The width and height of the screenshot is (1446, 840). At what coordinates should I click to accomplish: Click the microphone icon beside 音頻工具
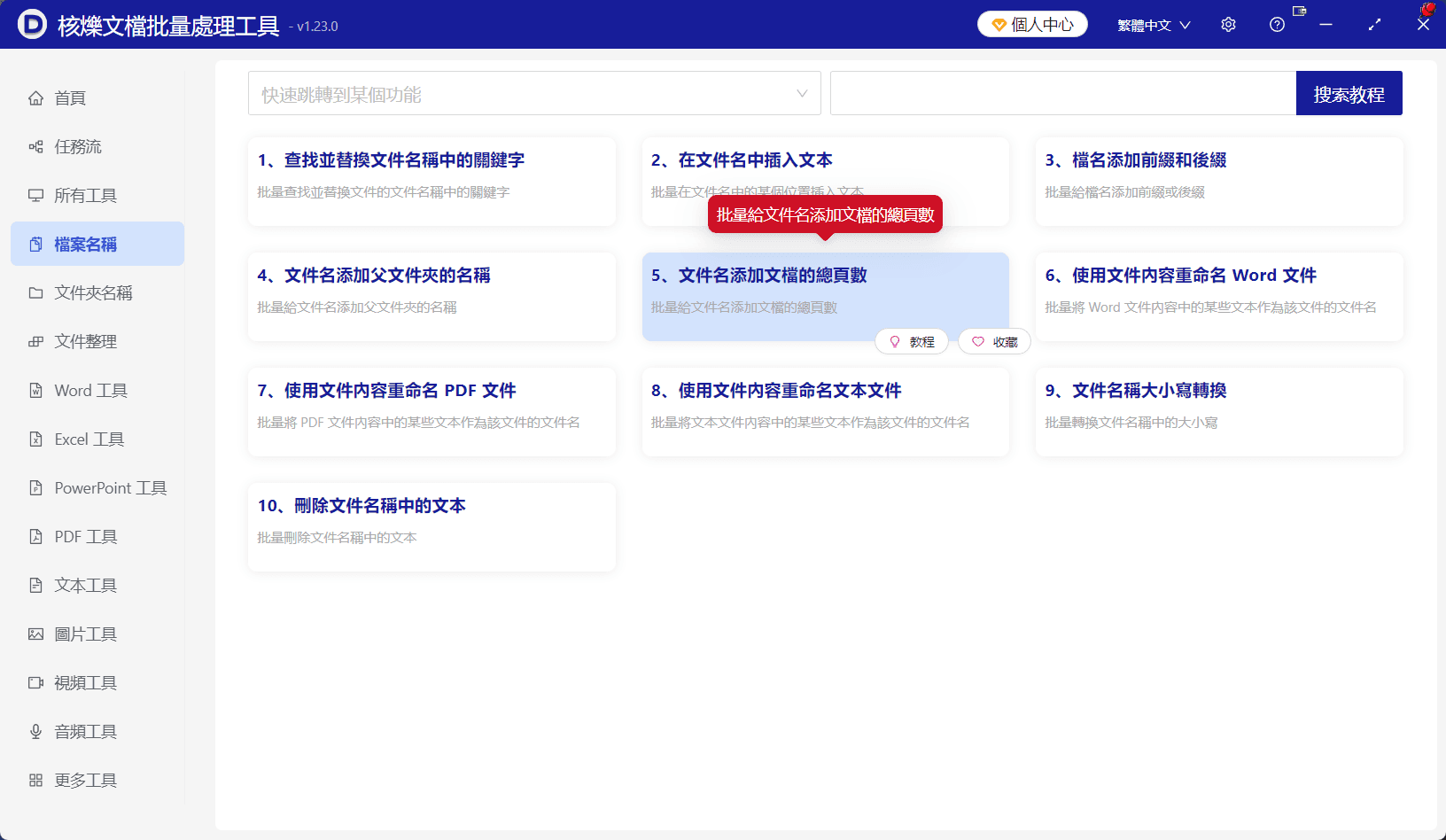point(35,732)
